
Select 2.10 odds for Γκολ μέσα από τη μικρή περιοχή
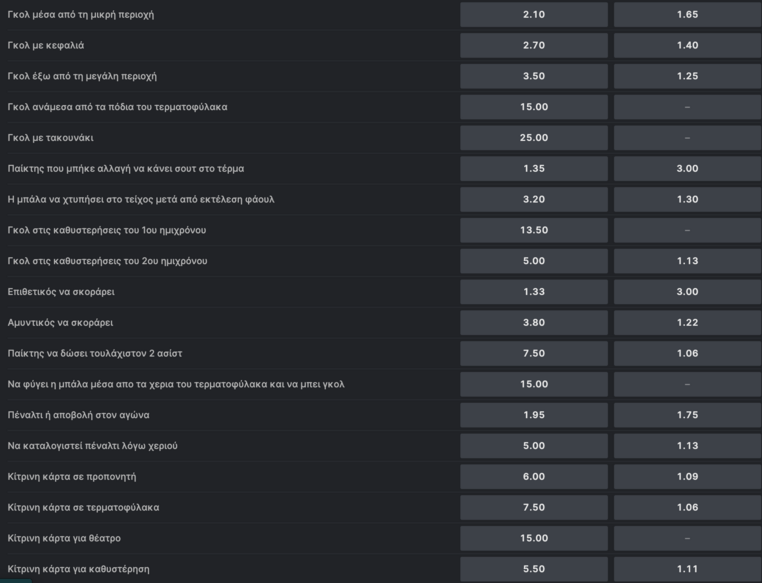click(534, 15)
